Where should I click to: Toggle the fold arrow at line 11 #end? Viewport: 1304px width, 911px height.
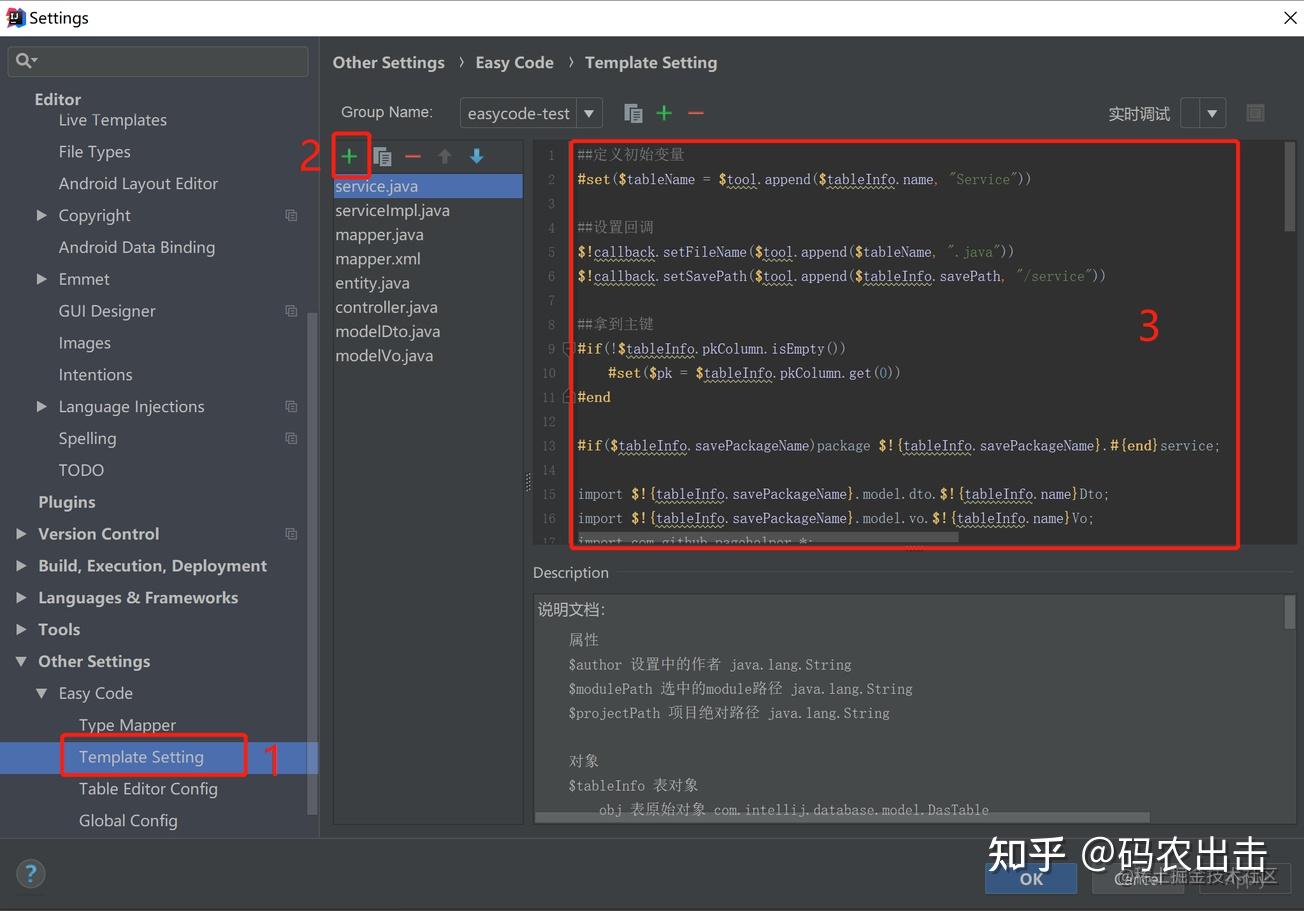(x=567, y=395)
